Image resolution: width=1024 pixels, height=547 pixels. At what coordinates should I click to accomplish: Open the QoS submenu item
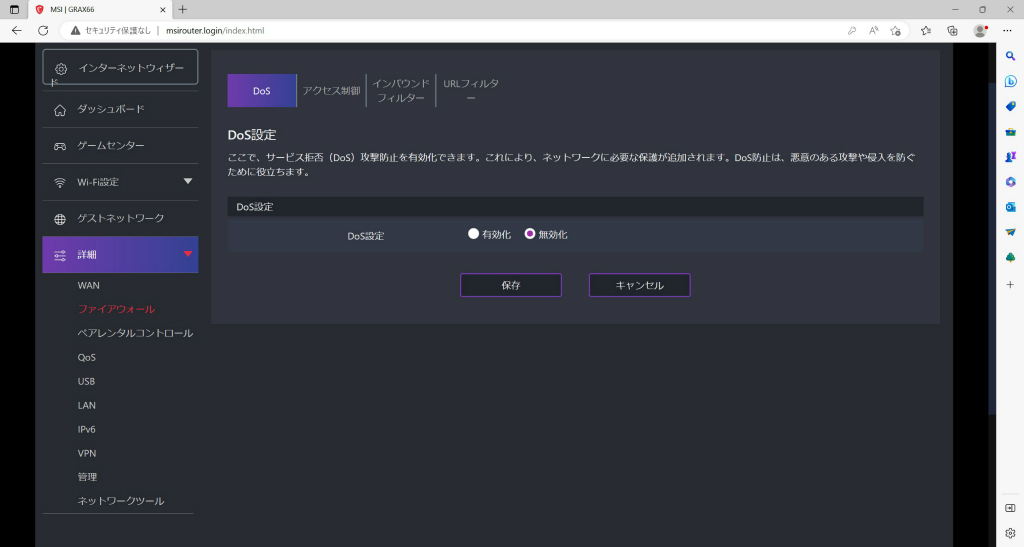87,357
